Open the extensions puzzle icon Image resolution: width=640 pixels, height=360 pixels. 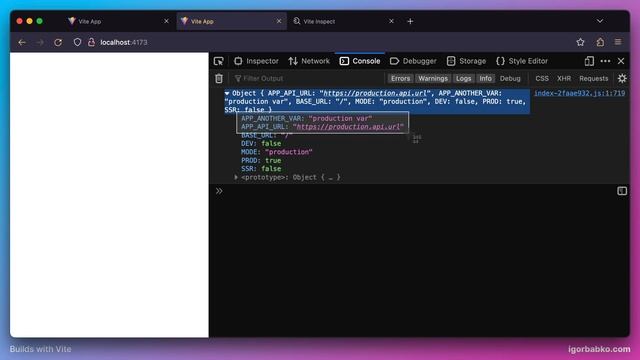600,42
